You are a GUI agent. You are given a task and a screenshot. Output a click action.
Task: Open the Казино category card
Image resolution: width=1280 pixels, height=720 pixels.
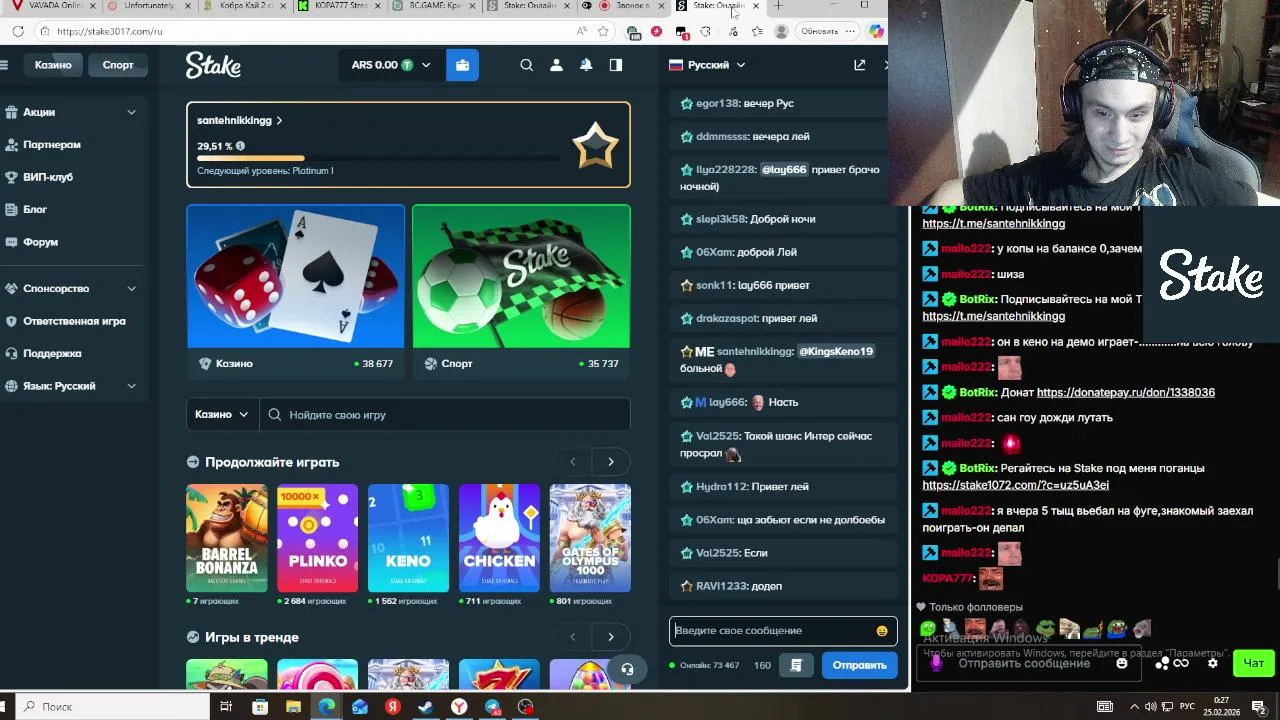coord(295,292)
